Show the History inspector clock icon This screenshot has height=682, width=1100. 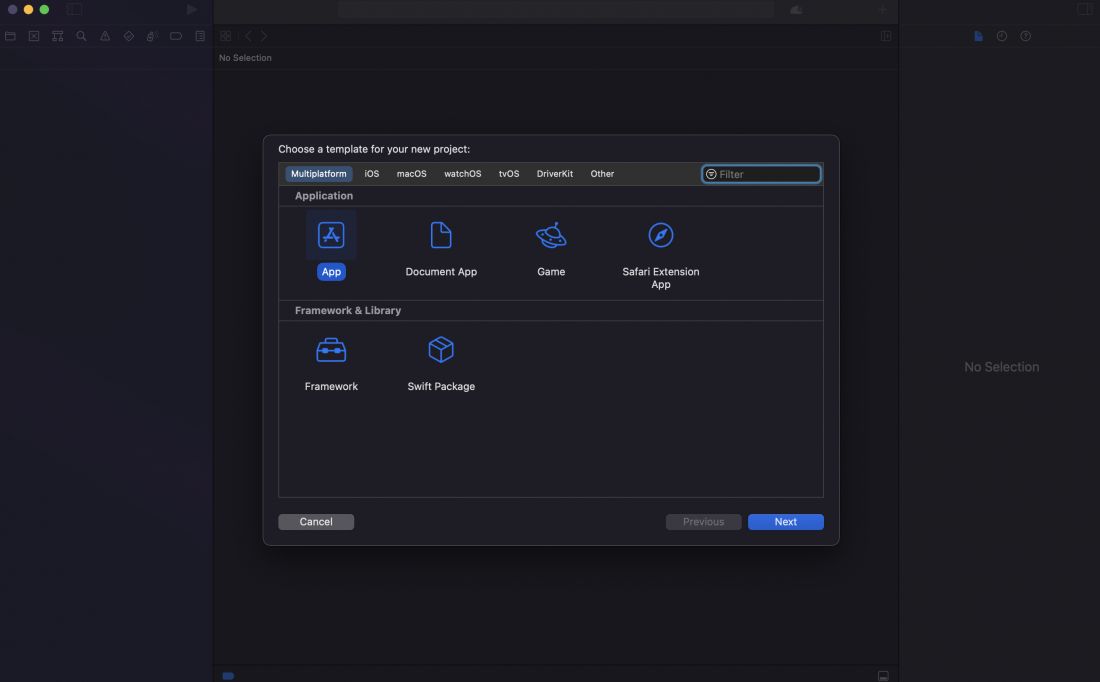(1002, 36)
